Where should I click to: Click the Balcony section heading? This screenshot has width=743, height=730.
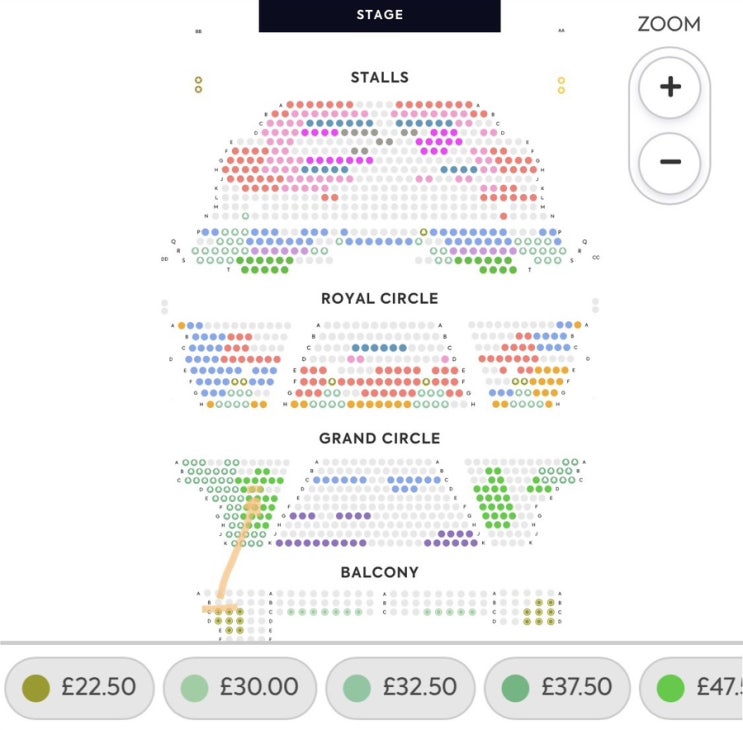[380, 572]
